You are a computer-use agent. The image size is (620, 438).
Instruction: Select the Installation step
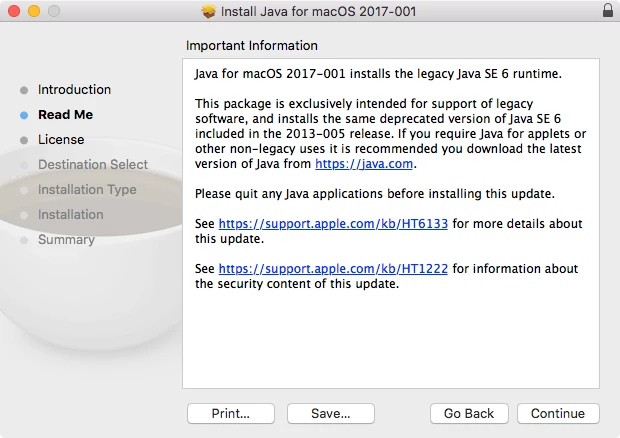pos(71,215)
